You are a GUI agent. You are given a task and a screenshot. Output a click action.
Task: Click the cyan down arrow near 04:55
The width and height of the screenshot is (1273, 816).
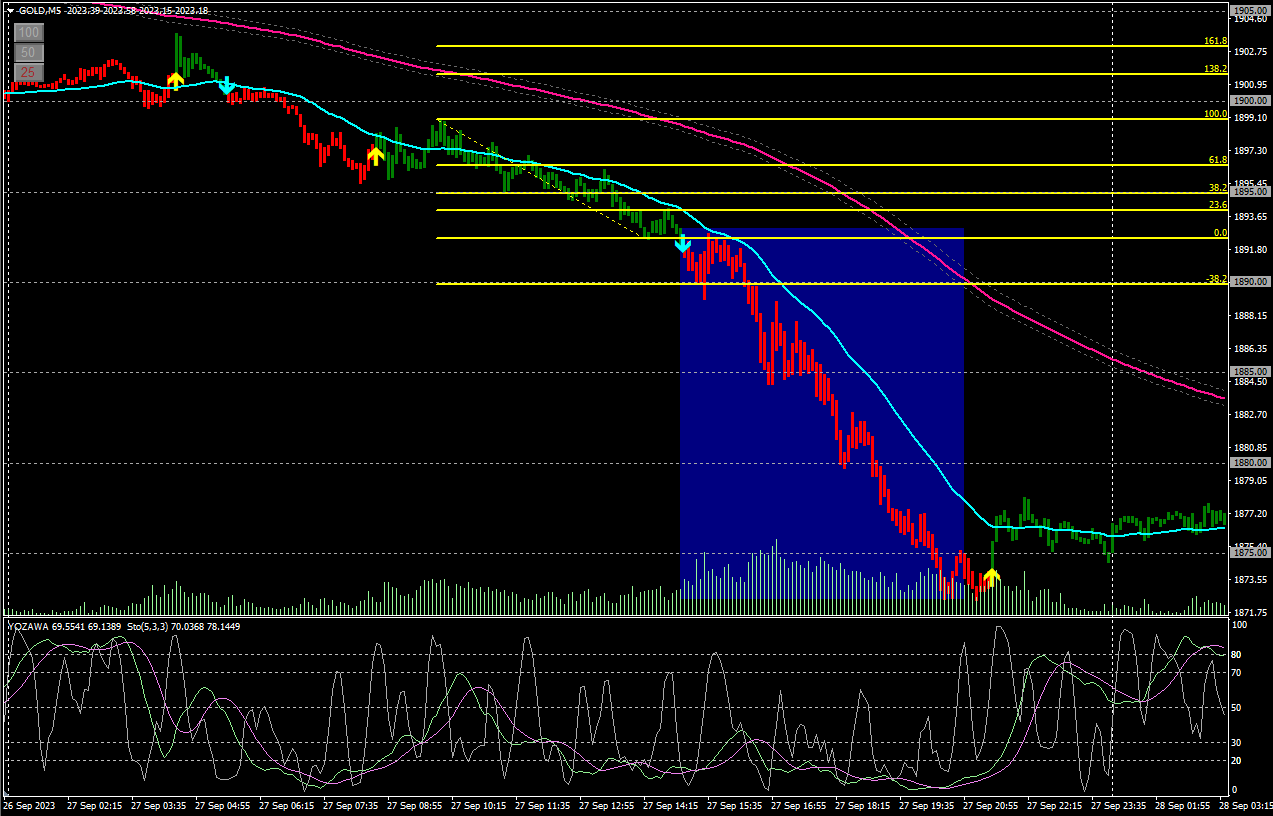pyautogui.click(x=227, y=85)
